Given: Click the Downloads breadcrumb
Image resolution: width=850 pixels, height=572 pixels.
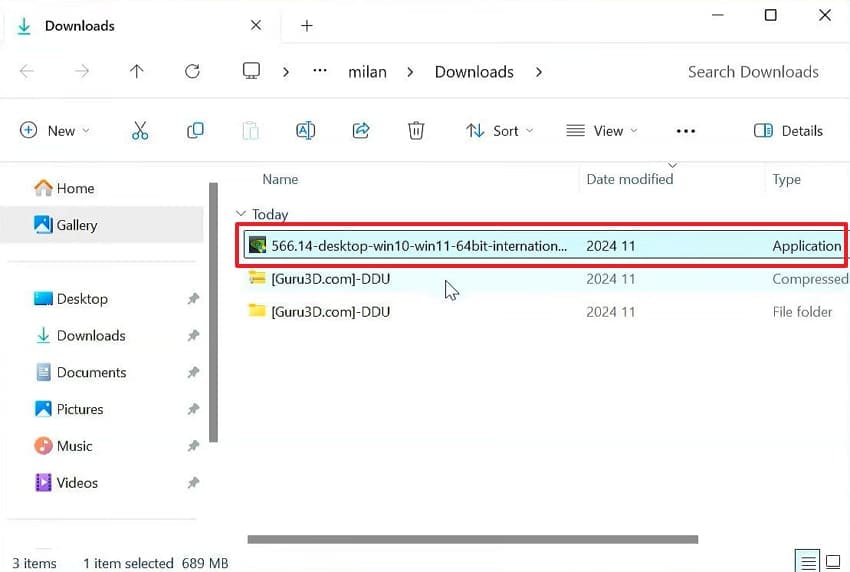Looking at the screenshot, I should point(474,72).
